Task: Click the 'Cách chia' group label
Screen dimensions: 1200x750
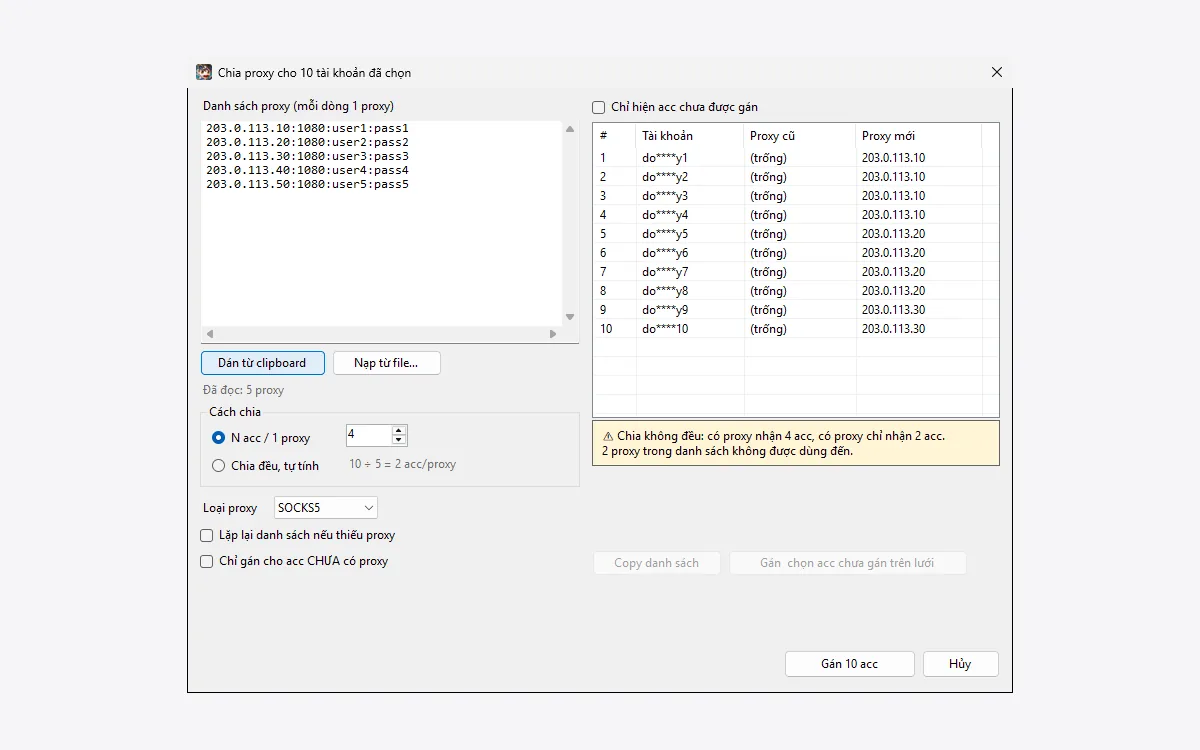Action: point(235,412)
